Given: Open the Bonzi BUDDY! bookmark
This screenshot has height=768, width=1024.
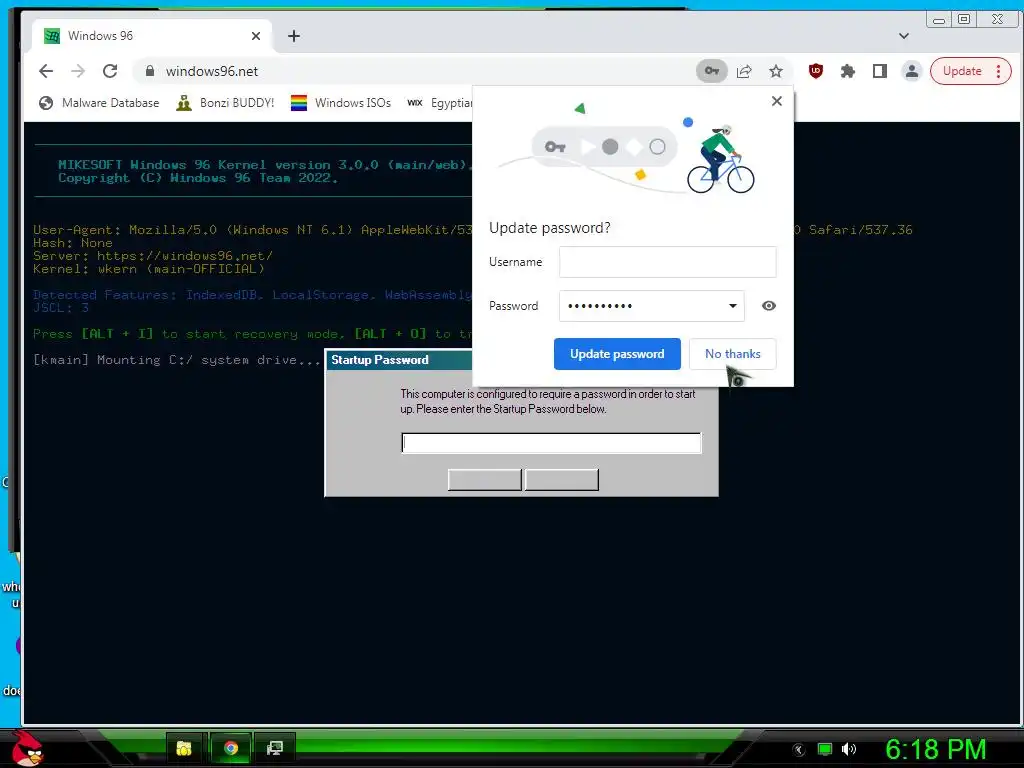Looking at the screenshot, I should (225, 103).
